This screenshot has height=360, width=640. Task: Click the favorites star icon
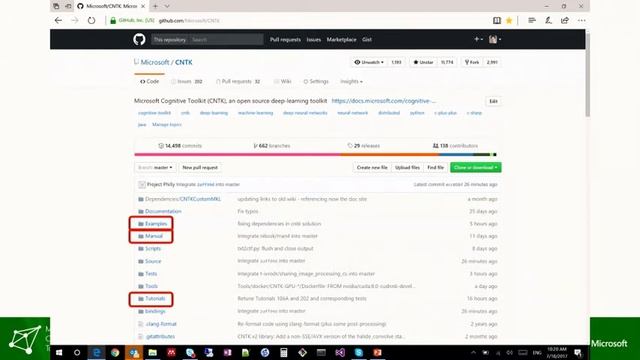pyautogui.click(x=509, y=20)
